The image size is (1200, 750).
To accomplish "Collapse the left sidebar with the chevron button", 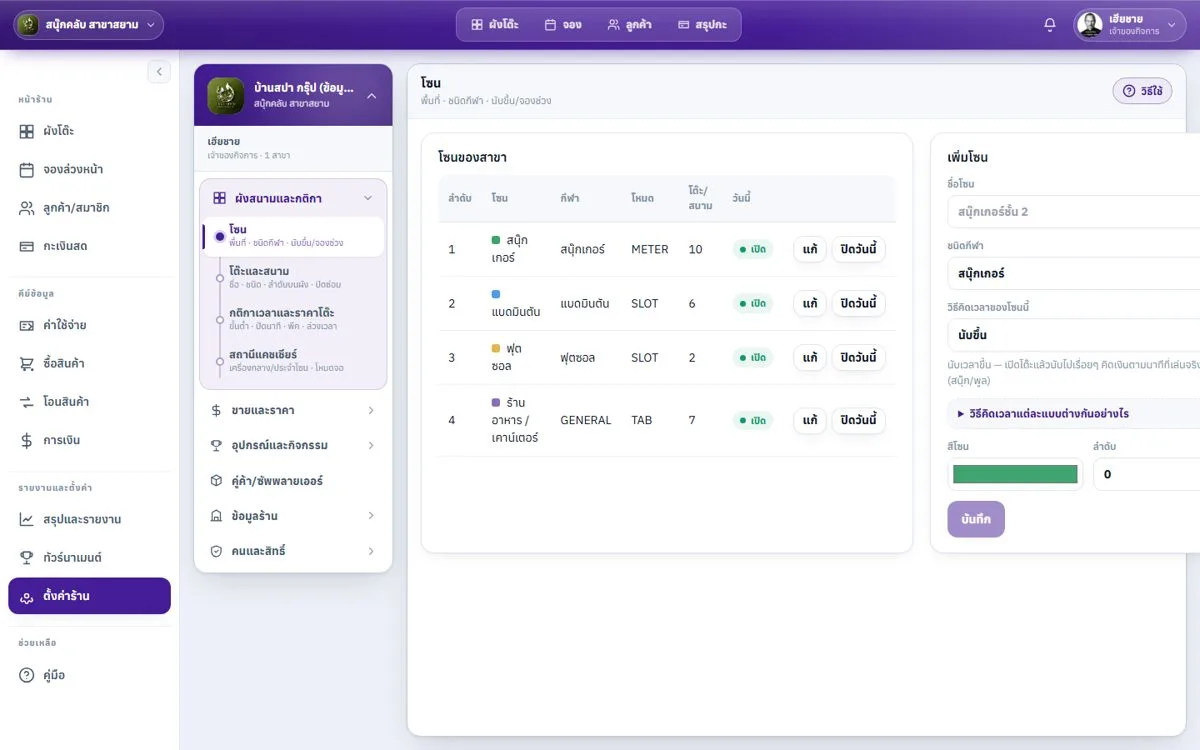I will click(x=159, y=71).
